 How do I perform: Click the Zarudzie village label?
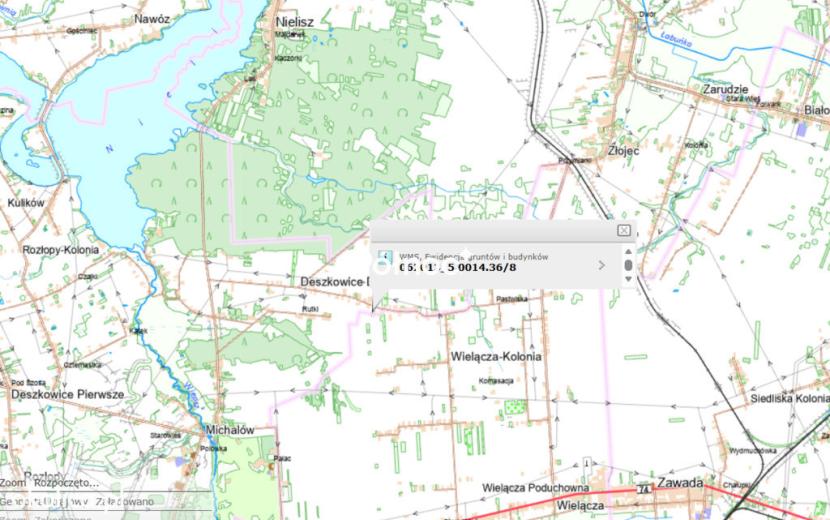pyautogui.click(x=725, y=89)
